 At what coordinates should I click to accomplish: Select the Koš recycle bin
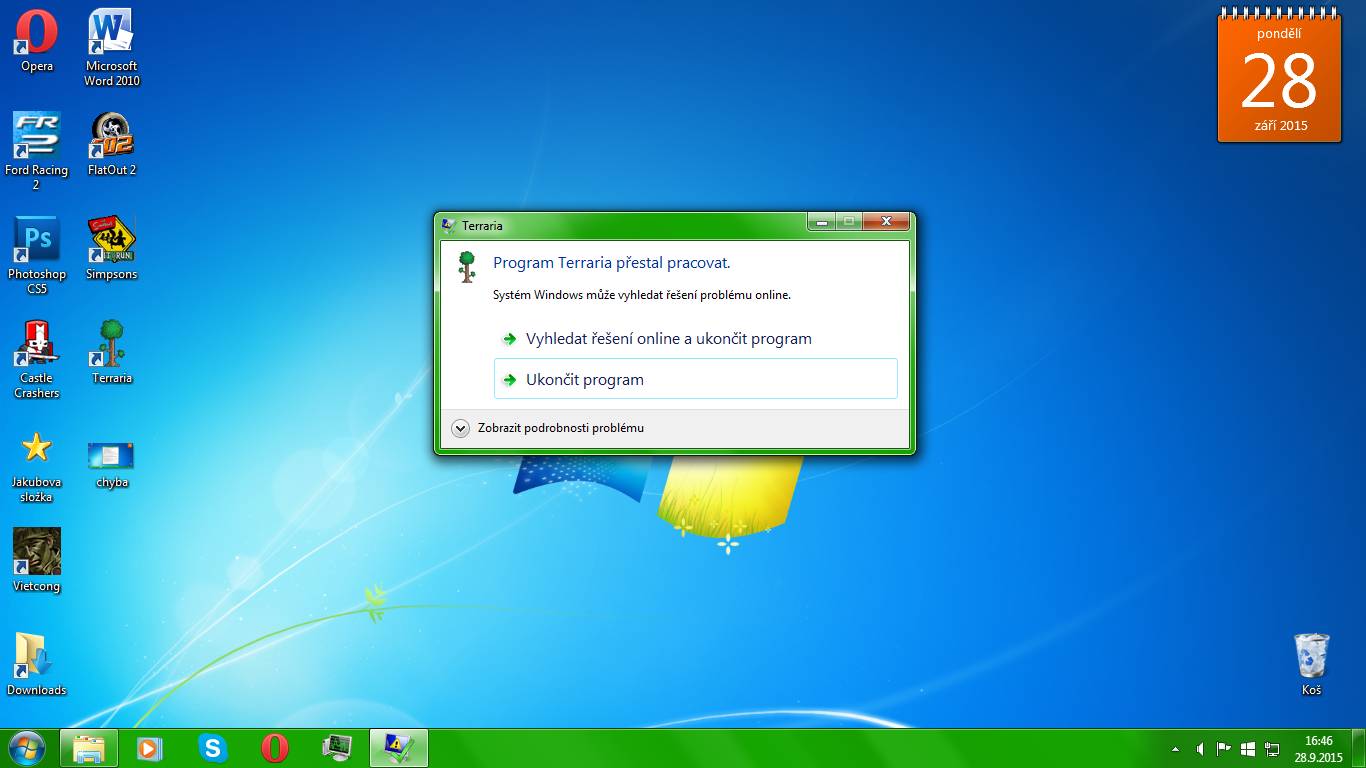pos(1311,664)
